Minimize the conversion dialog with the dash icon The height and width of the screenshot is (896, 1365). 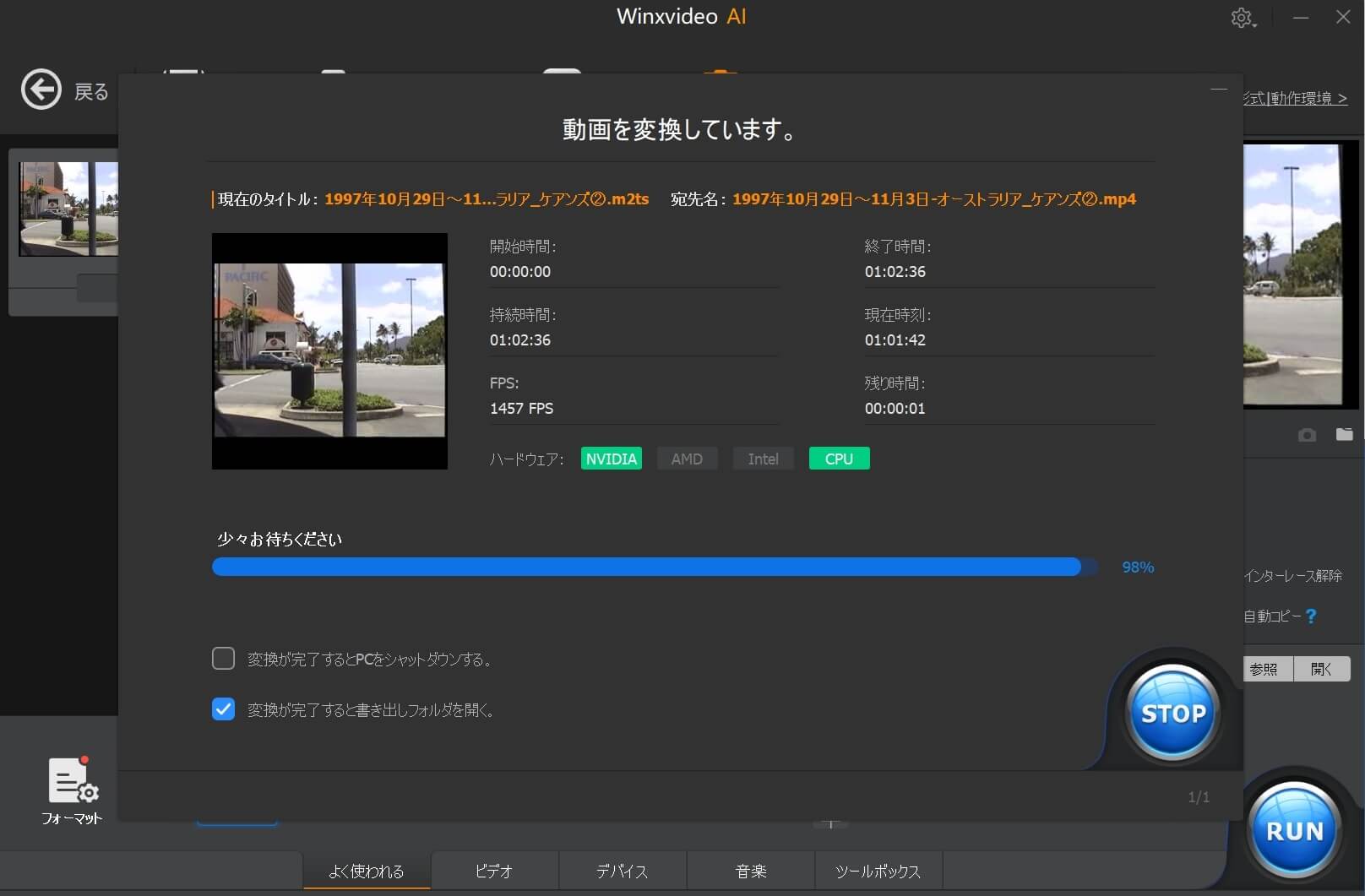click(x=1219, y=89)
